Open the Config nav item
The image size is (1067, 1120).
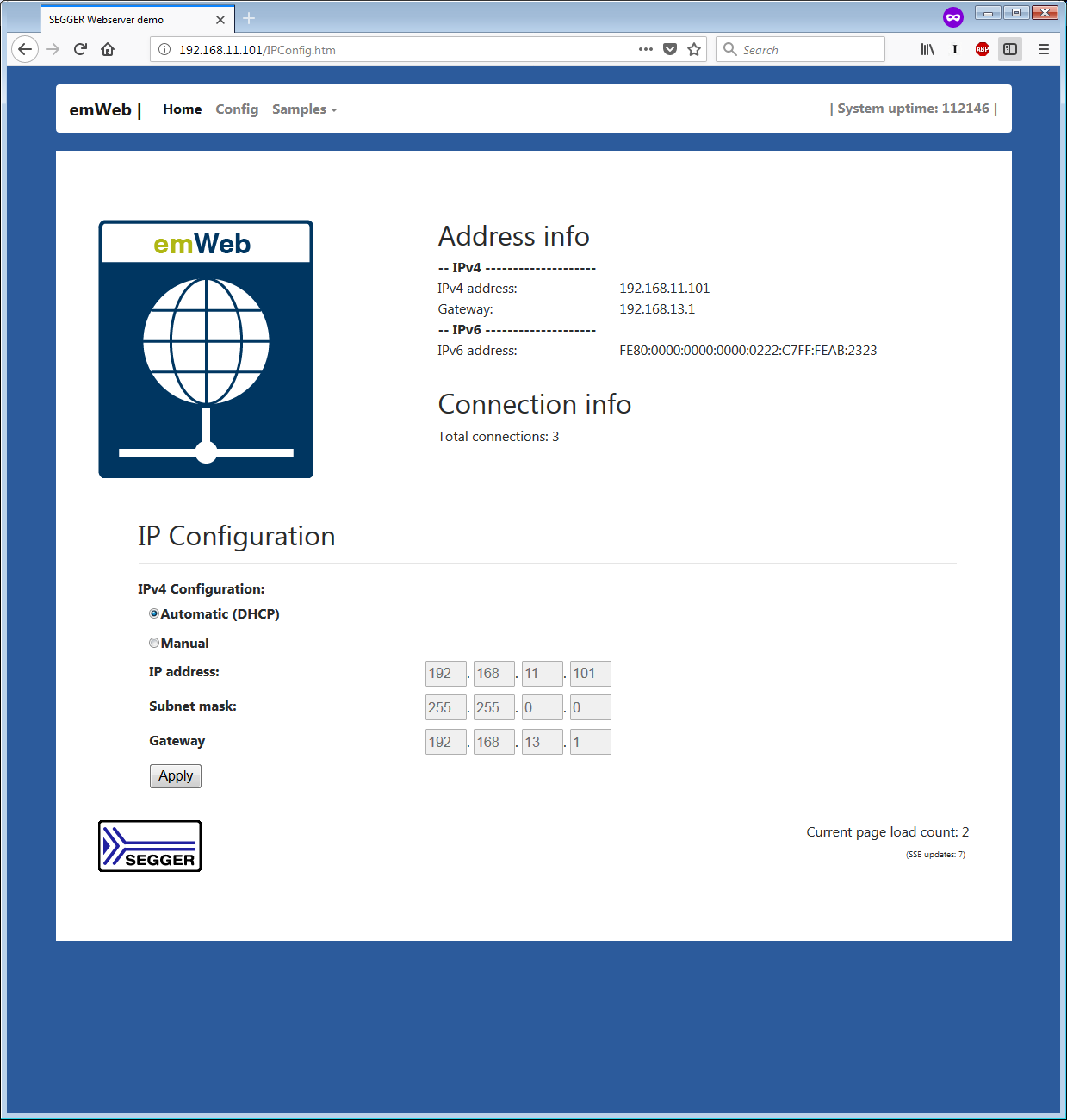click(x=237, y=109)
